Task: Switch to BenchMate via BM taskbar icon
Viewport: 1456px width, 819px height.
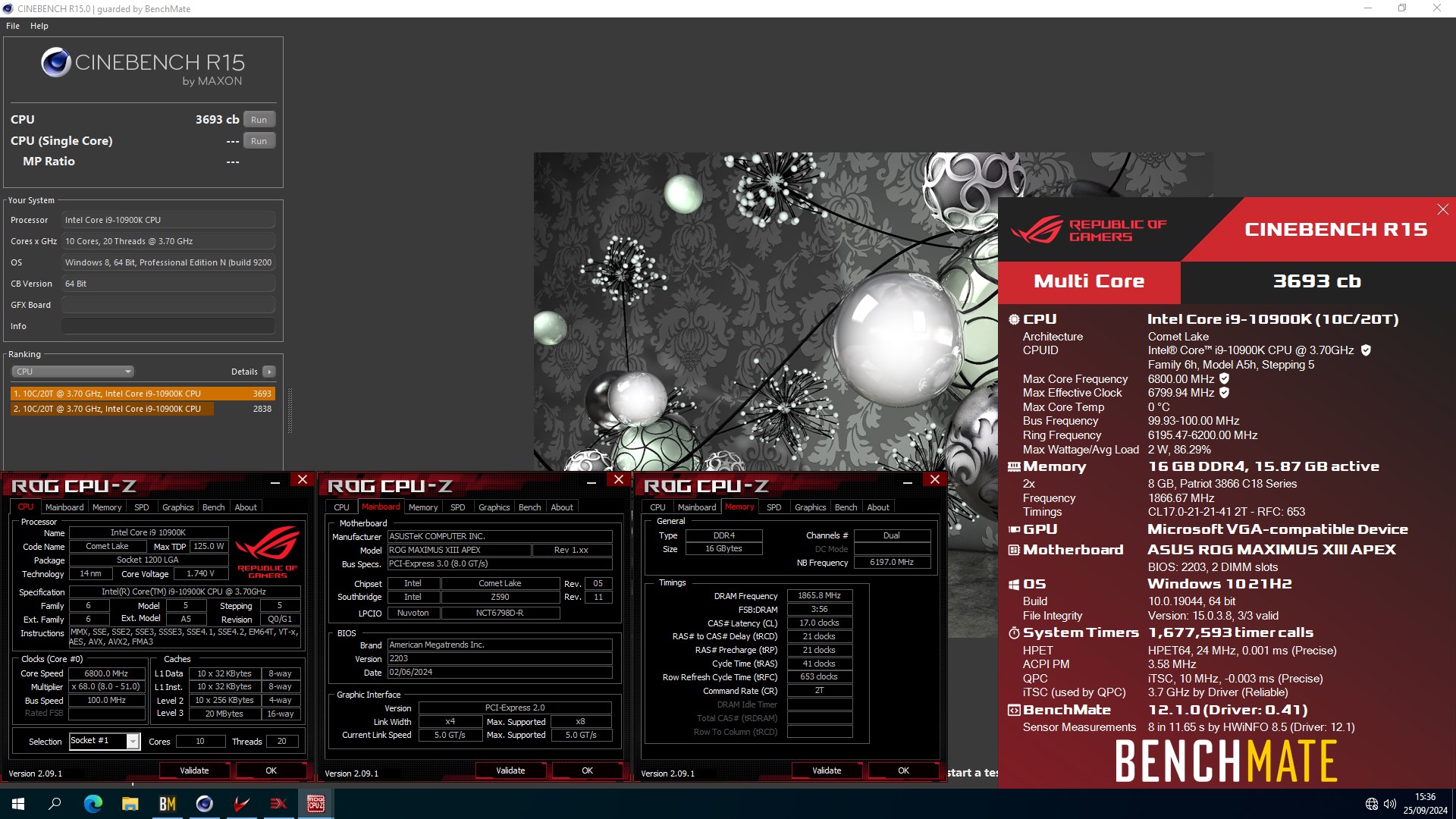Action: click(167, 804)
